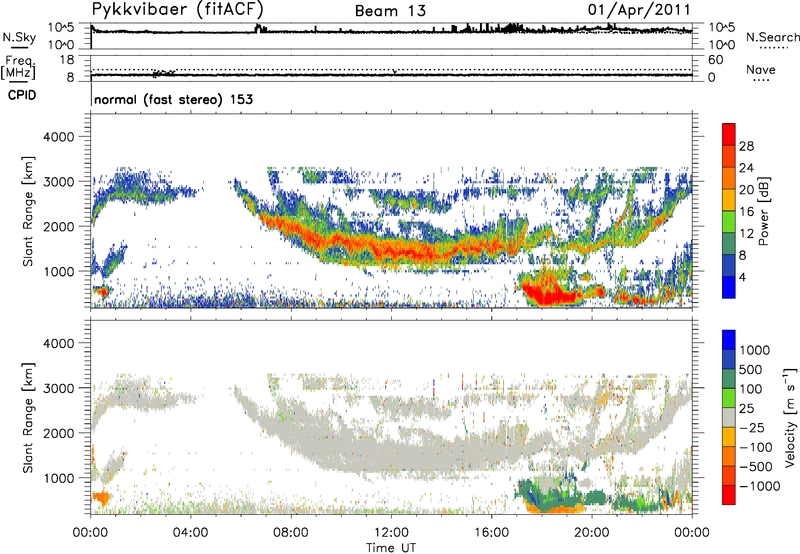The width and height of the screenshot is (800, 554).
Task: Click the '1000' tick on Velocity colorbar
Action: [x=754, y=350]
